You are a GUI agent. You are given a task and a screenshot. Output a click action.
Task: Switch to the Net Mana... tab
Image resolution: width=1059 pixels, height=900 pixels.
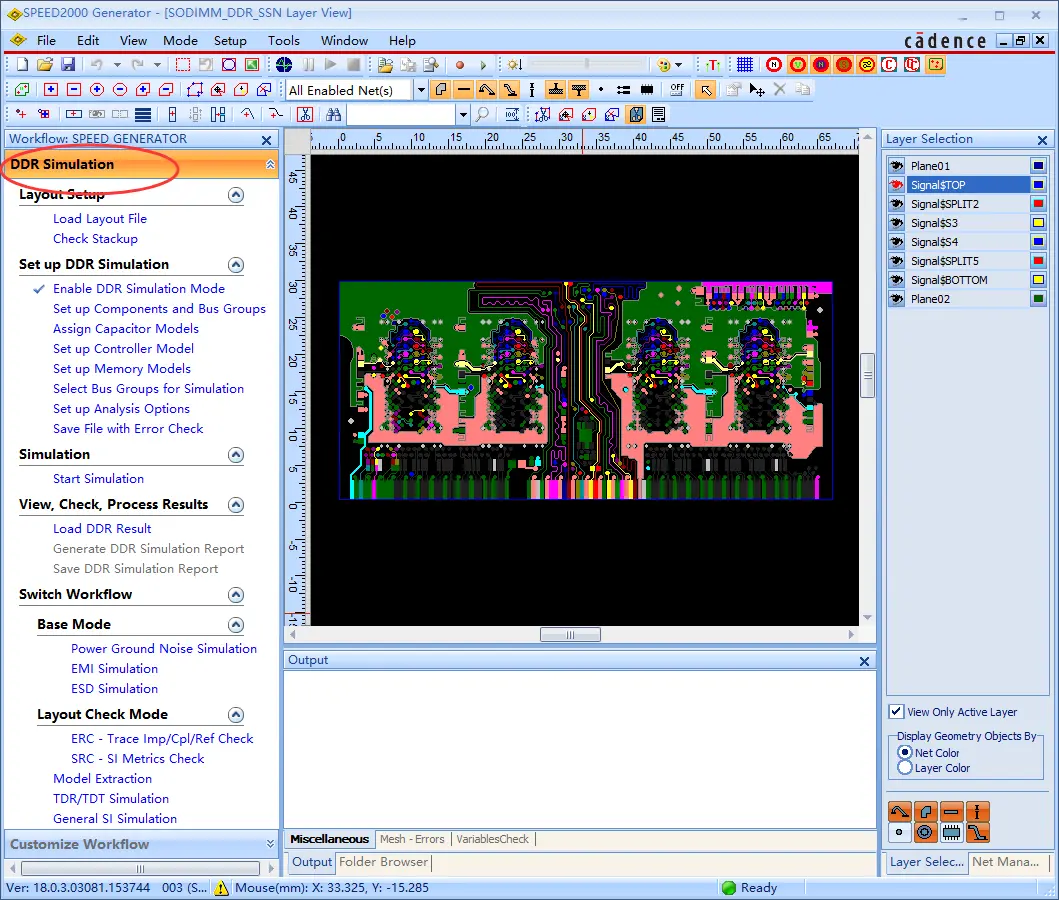point(1006,862)
